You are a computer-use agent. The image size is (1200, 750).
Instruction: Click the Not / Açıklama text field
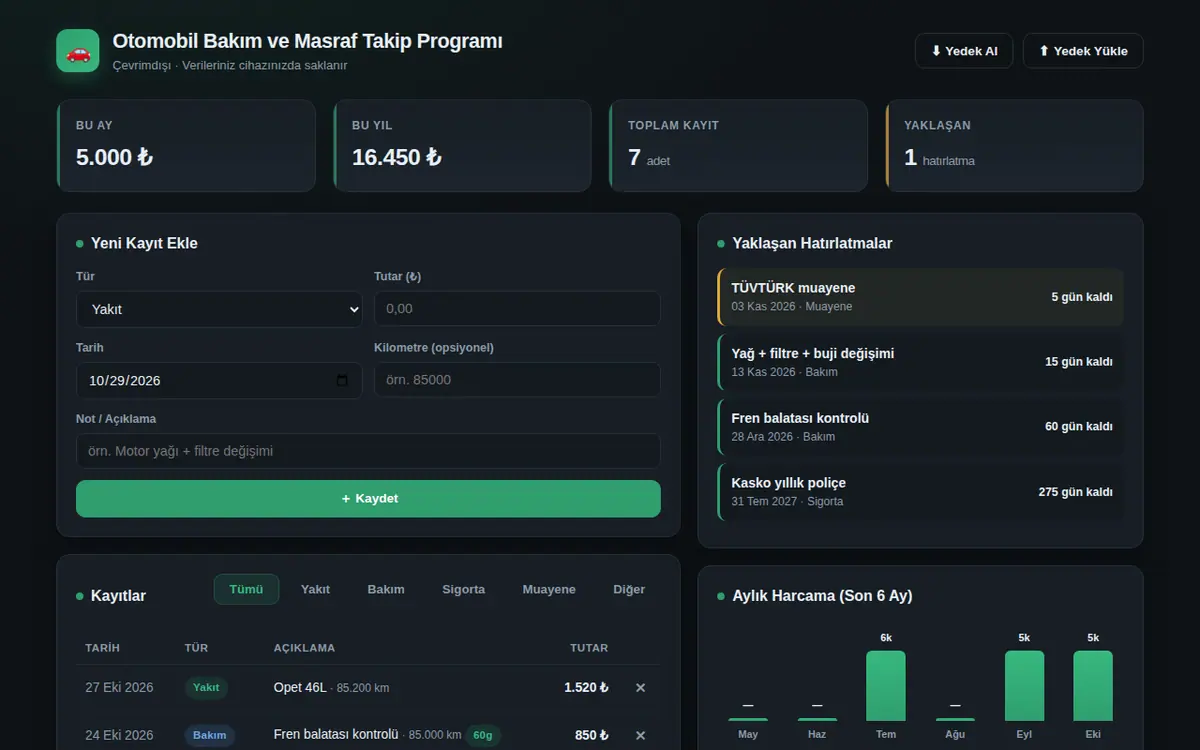(368, 451)
